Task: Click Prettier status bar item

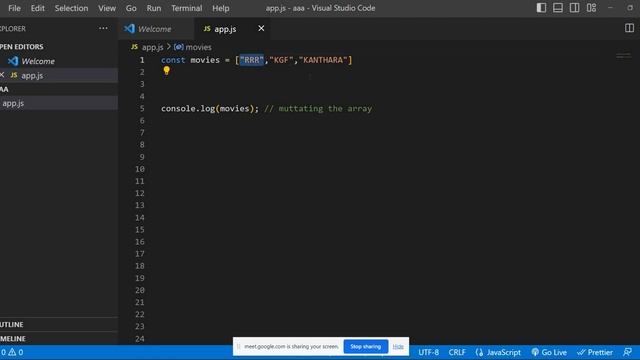Action: coord(595,352)
